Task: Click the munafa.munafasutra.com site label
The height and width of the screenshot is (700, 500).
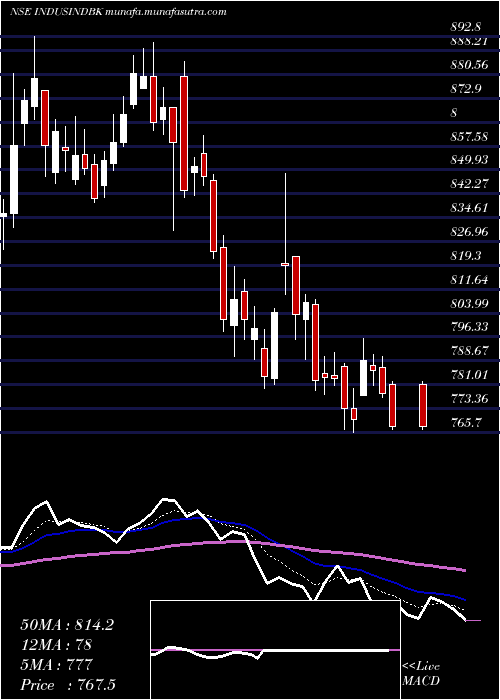Action: click(x=166, y=12)
